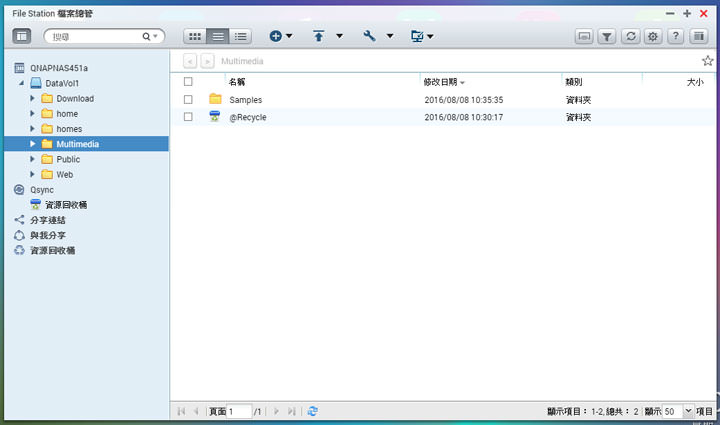Check the Samples folder checkbox
Screen dimensions: 720x425
188,99
